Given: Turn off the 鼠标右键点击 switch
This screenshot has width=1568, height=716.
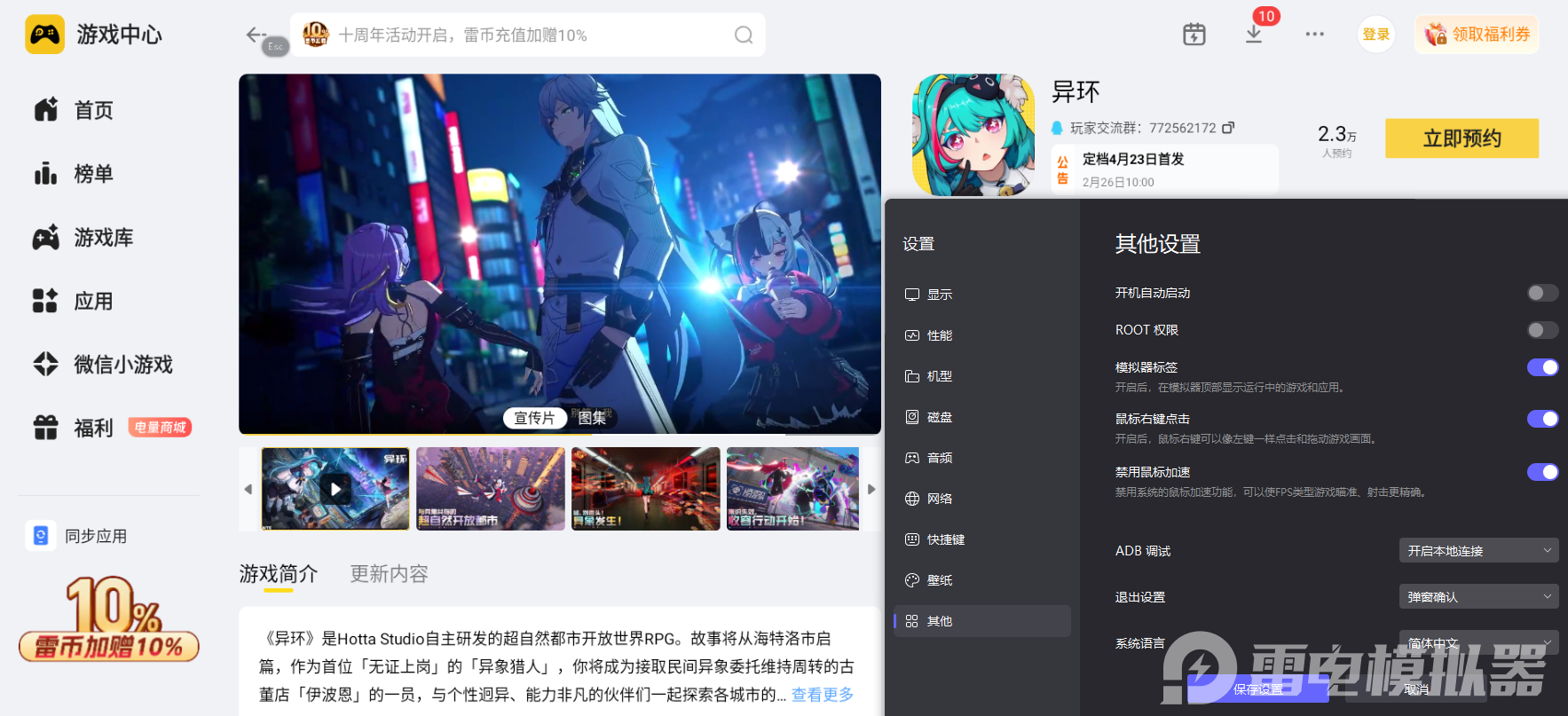Looking at the screenshot, I should pyautogui.click(x=1542, y=419).
